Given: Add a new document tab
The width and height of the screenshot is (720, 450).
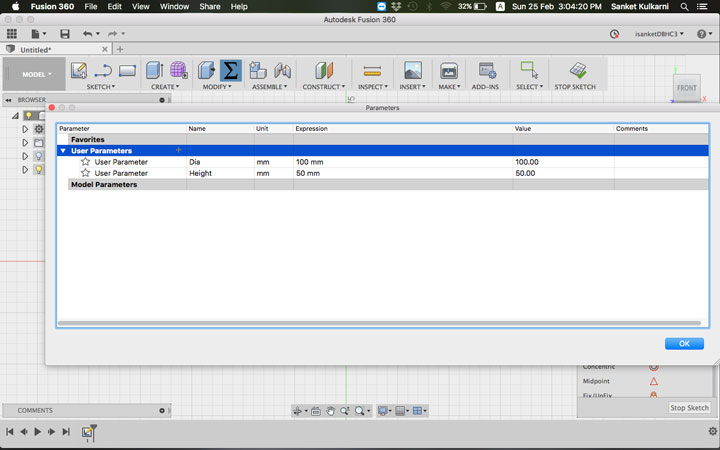Looking at the screenshot, I should click(120, 49).
